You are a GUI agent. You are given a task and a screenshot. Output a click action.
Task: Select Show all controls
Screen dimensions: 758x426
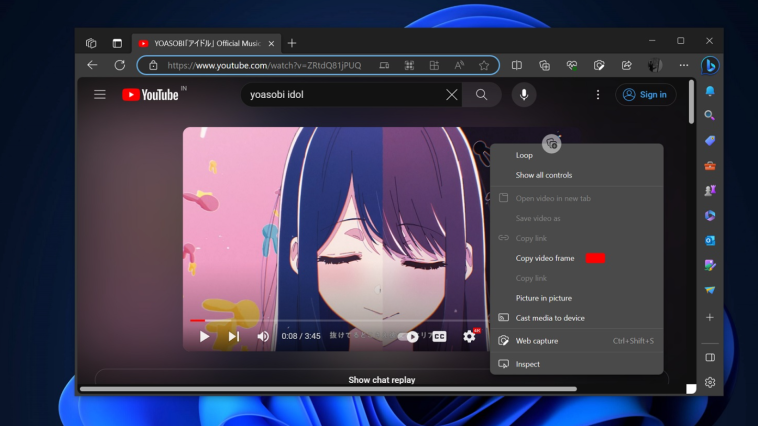(577, 175)
